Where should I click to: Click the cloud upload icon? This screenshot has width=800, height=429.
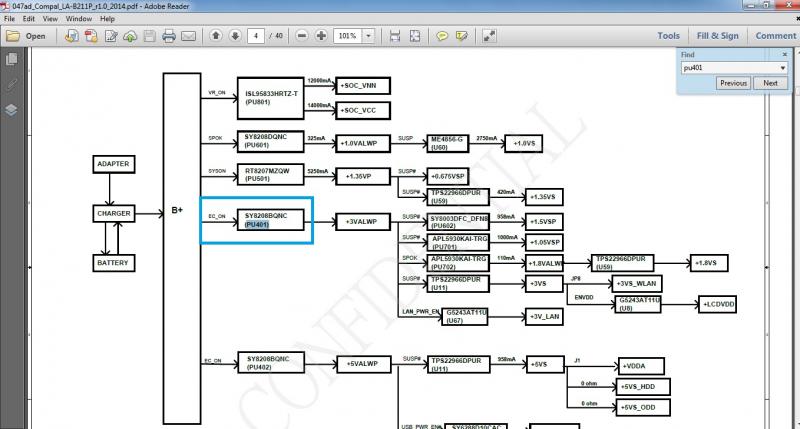click(130, 36)
